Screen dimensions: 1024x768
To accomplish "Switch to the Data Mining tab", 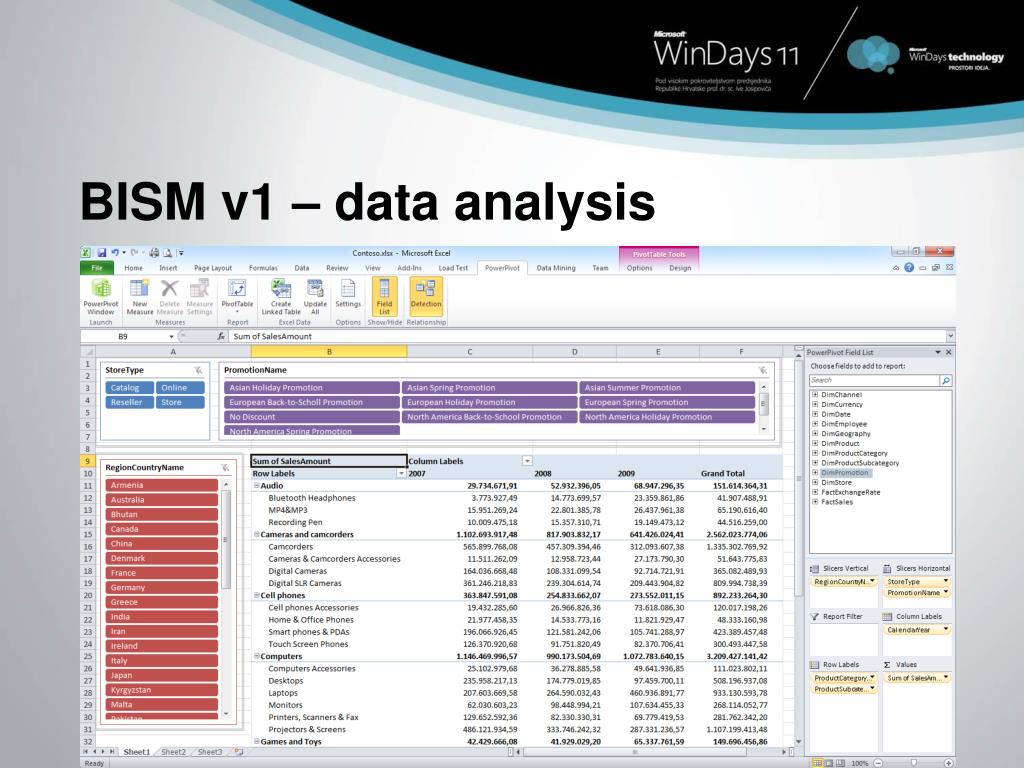I will click(x=556, y=268).
